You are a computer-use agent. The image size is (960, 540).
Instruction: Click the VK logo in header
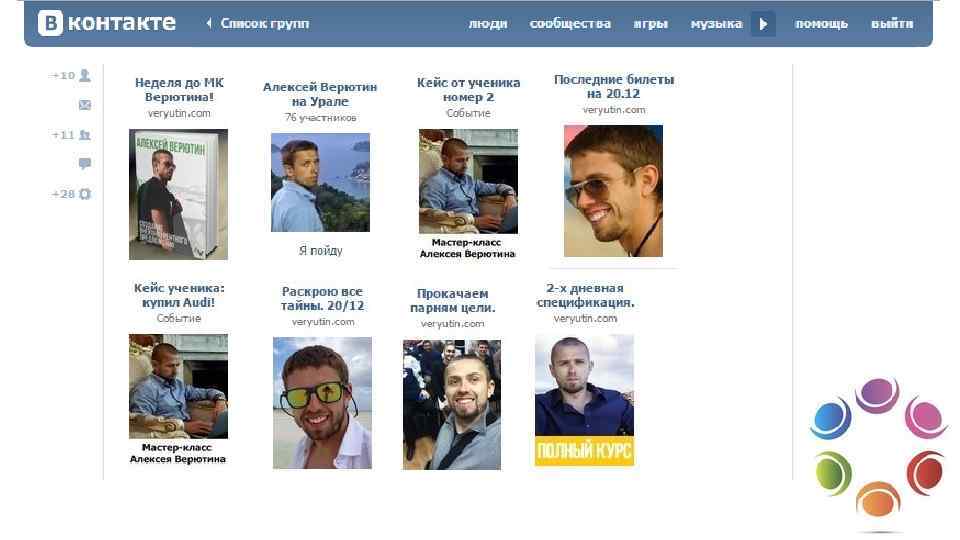[107, 23]
